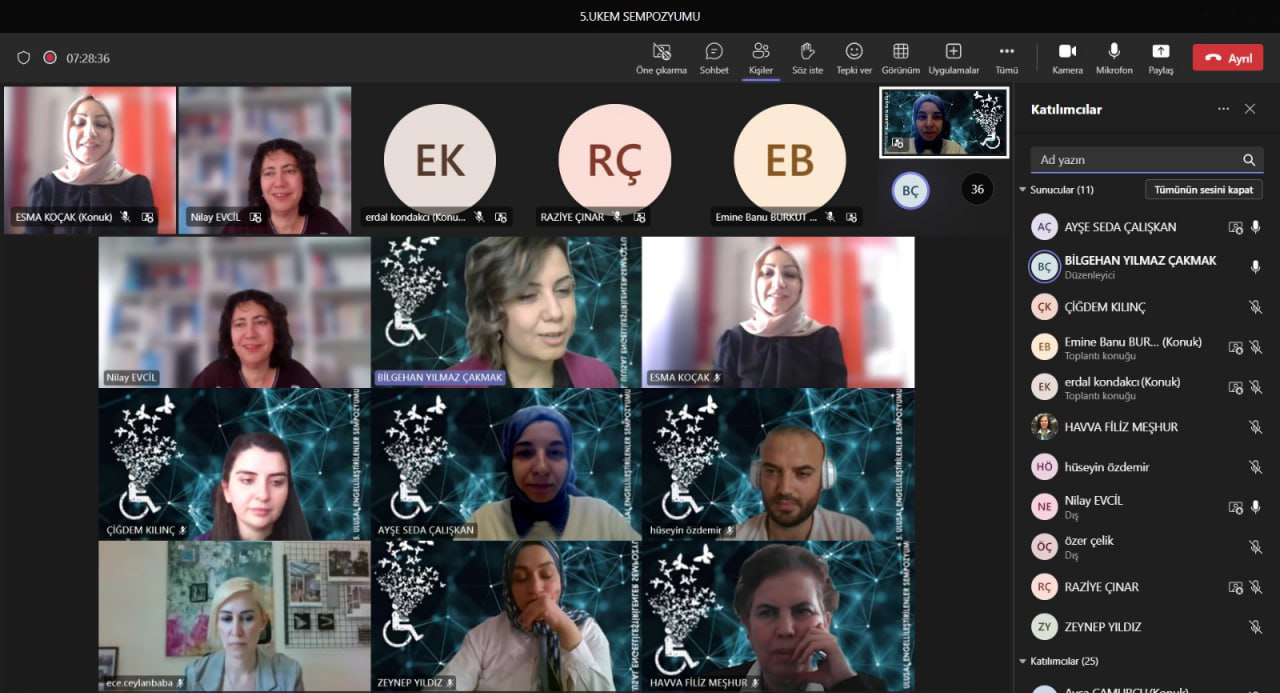
Task: Toggle microphone for ÇİĞDEM KILINÇ in list
Action: [1255, 307]
